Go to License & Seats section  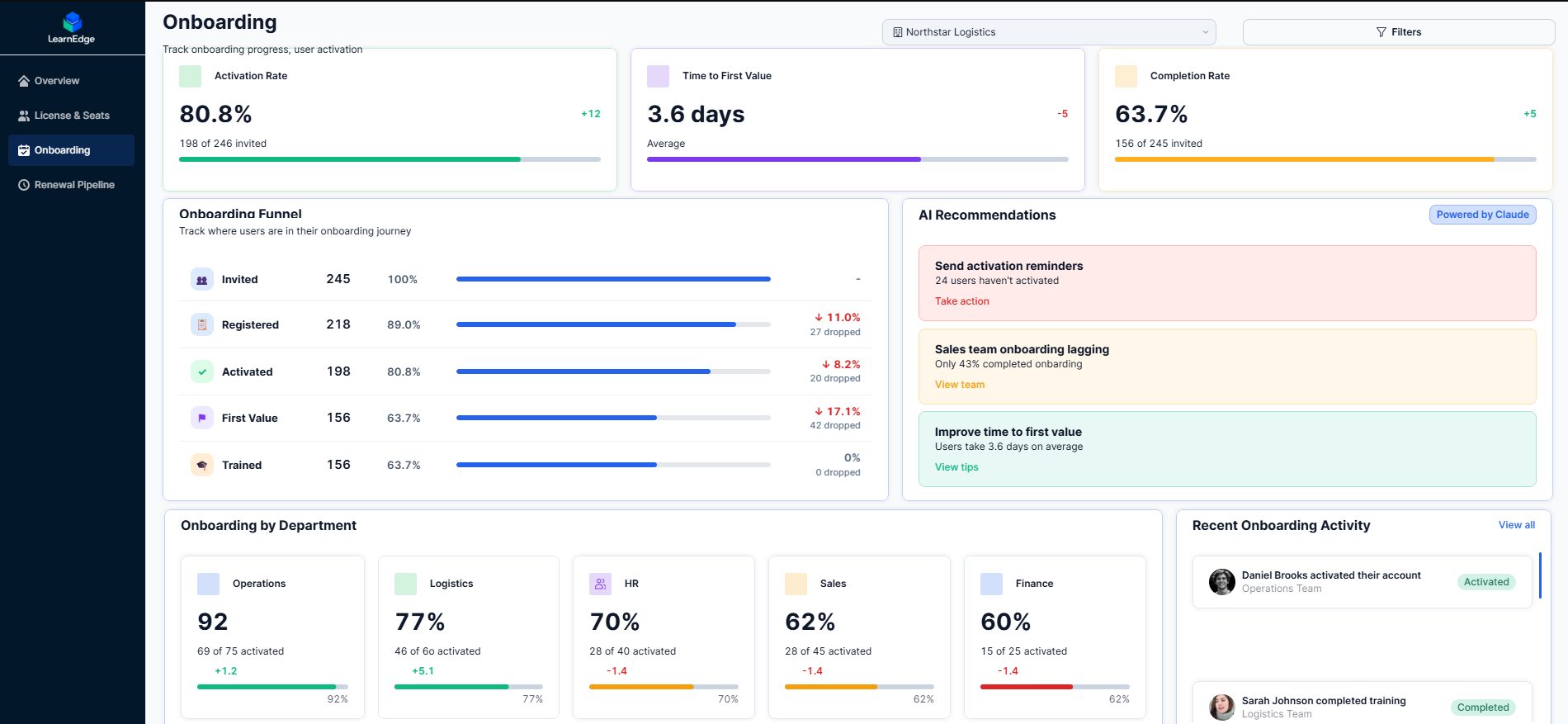(x=71, y=116)
